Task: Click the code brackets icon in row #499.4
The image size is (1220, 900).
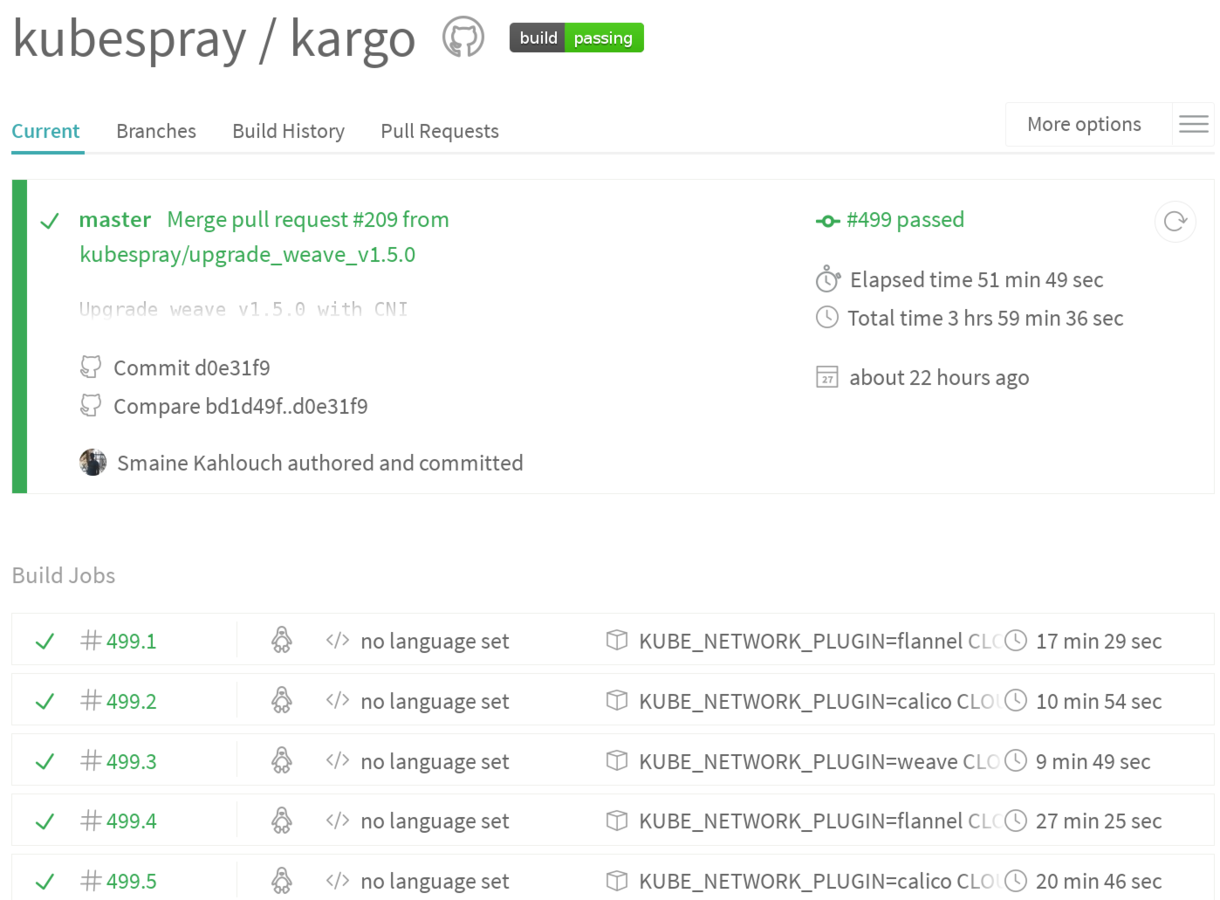Action: 337,820
